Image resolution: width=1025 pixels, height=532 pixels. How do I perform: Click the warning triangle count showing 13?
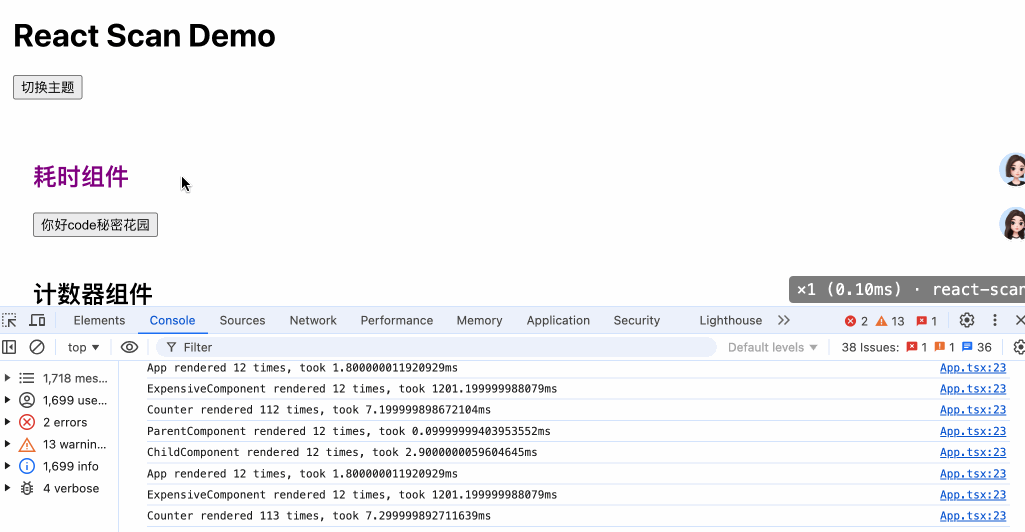tap(890, 321)
